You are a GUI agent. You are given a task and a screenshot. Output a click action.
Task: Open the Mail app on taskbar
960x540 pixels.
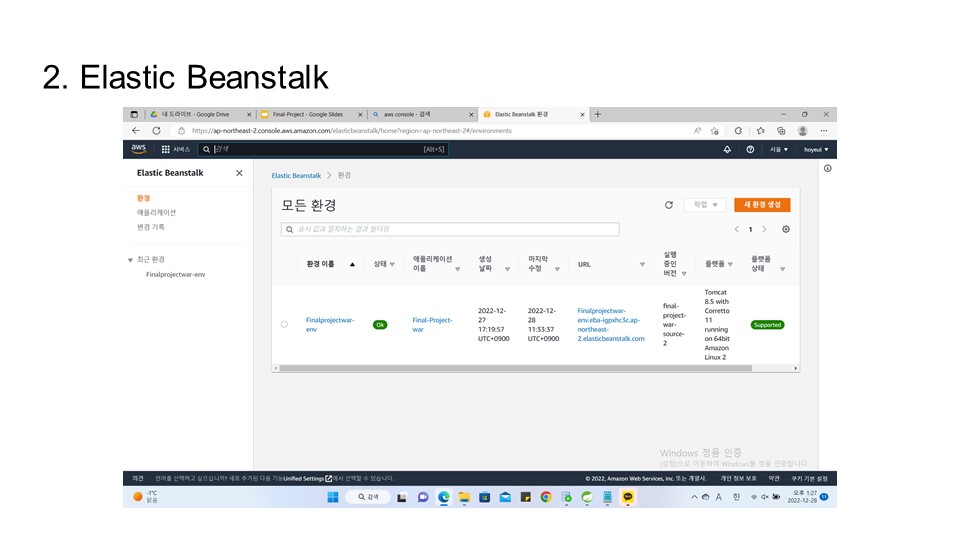tap(504, 497)
